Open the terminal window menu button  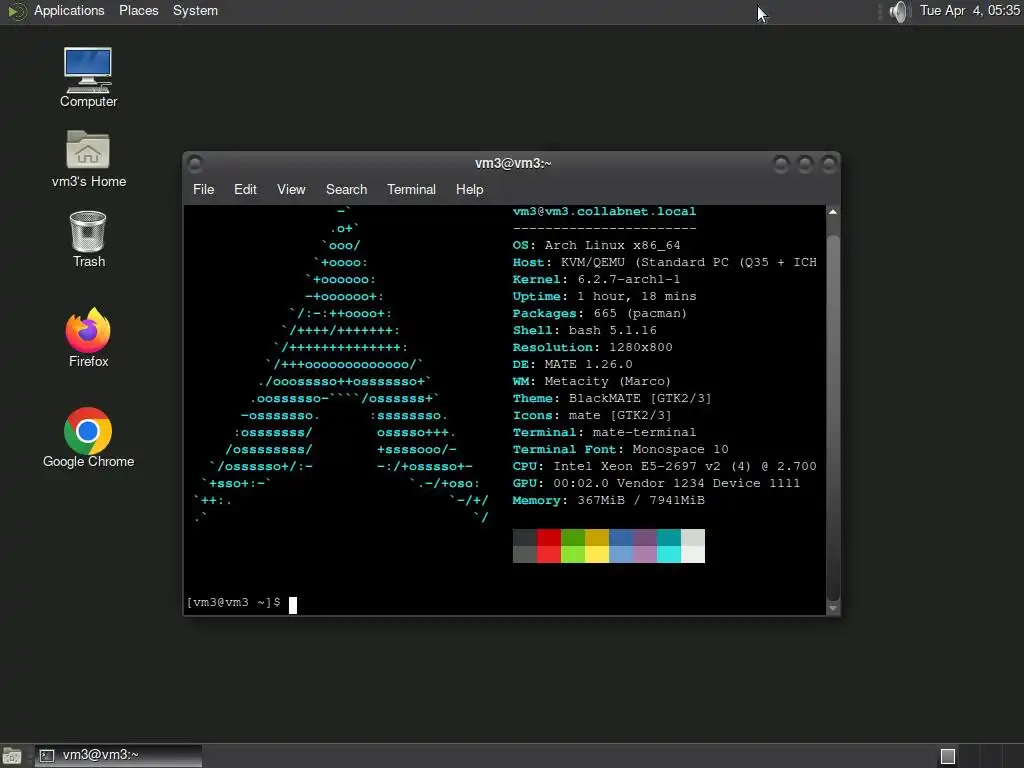click(195, 163)
